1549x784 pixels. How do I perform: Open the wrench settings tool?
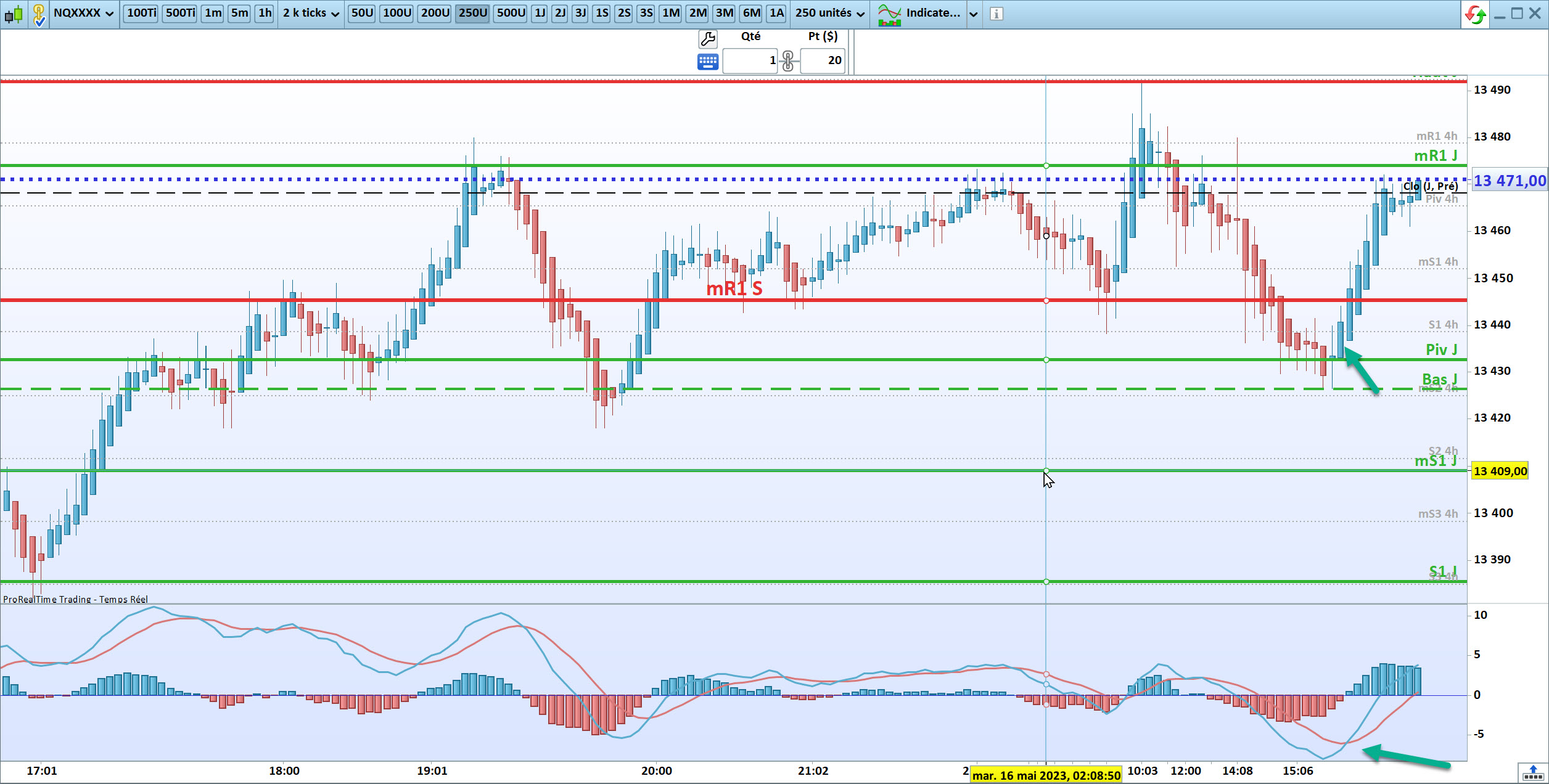[708, 39]
